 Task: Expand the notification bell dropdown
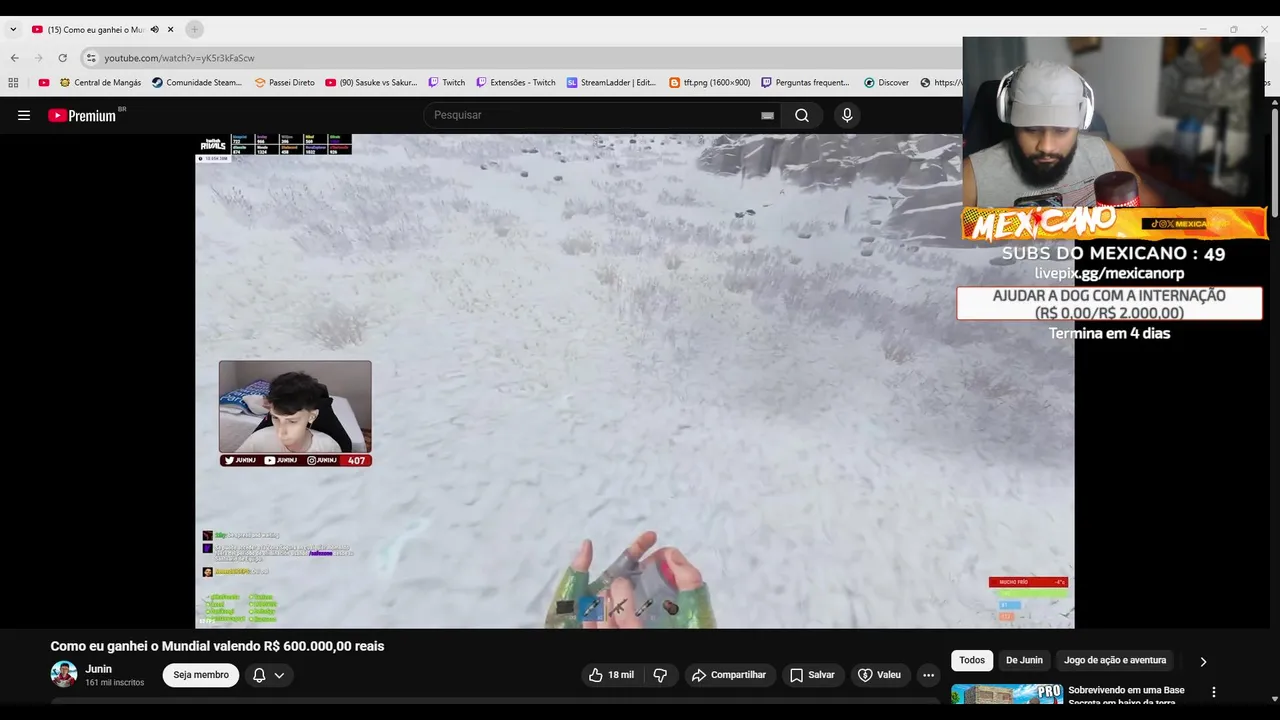coord(268,675)
